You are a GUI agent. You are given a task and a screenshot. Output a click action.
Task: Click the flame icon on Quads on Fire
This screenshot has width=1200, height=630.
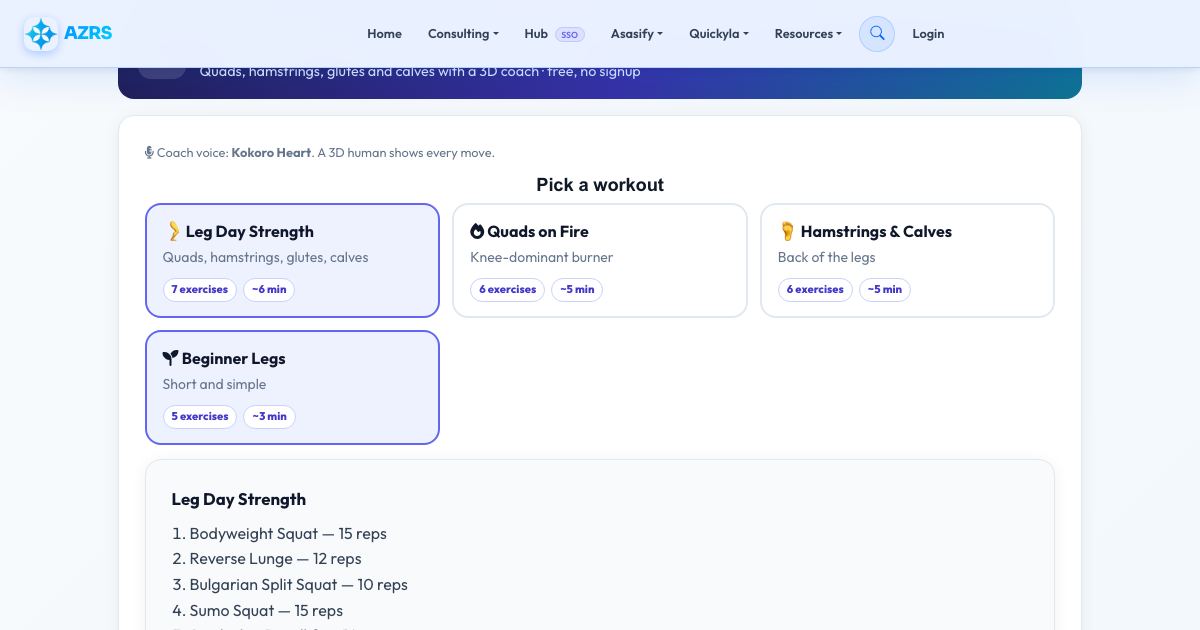pyautogui.click(x=477, y=231)
